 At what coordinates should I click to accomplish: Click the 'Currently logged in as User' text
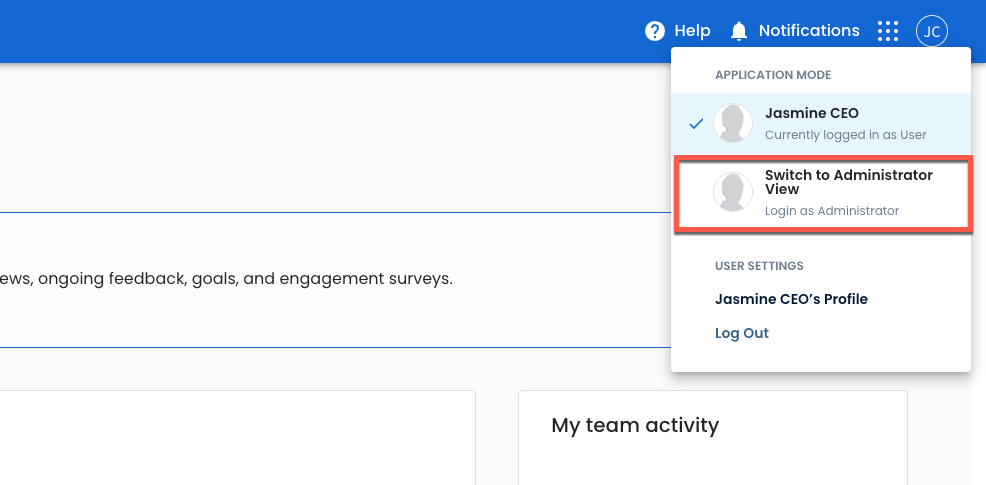pos(845,135)
